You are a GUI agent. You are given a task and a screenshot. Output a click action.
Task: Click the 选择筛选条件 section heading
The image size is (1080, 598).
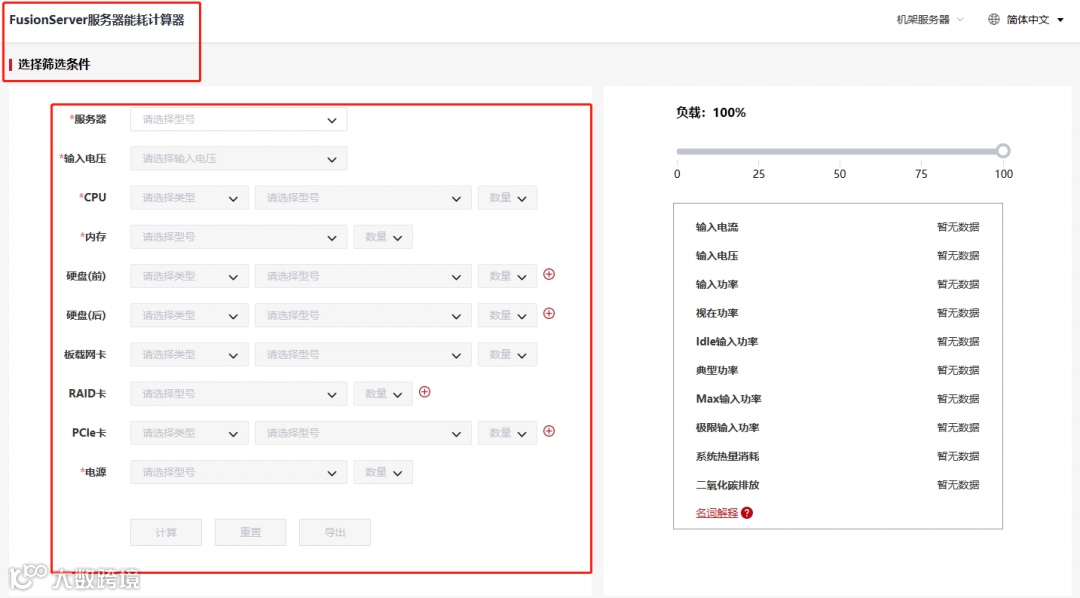(x=54, y=64)
